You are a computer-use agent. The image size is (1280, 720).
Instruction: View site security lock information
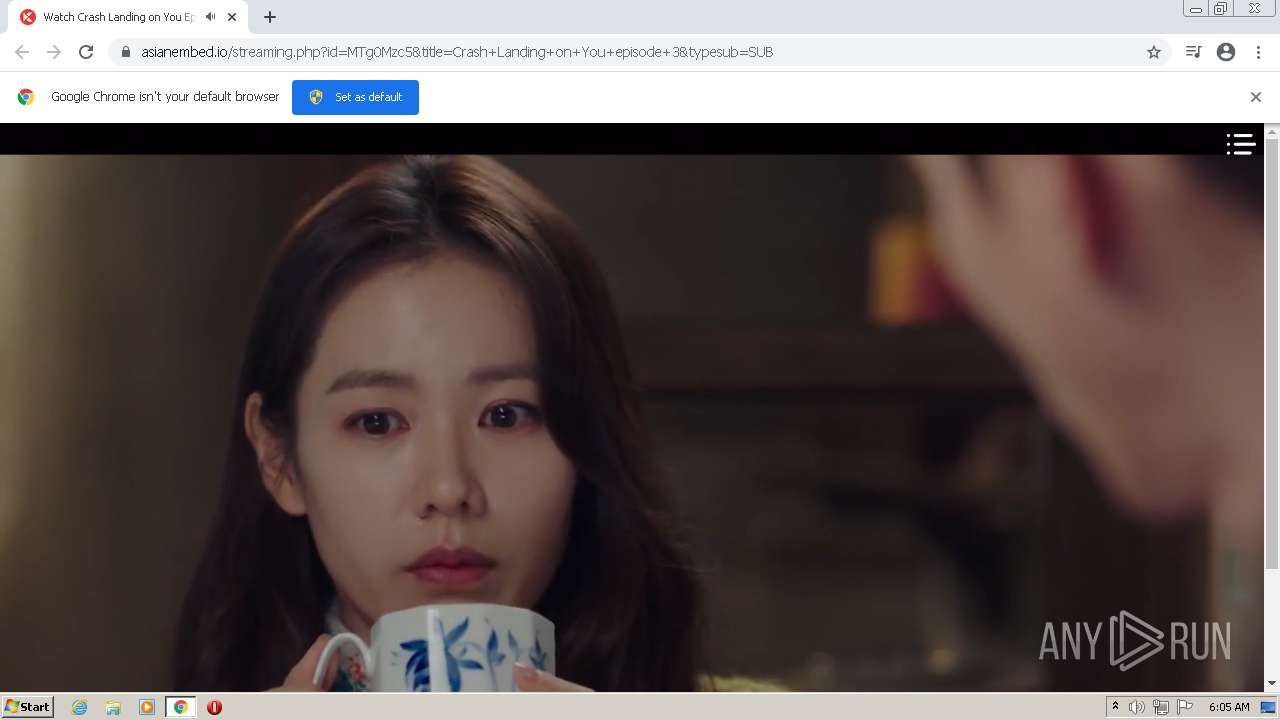(126, 52)
